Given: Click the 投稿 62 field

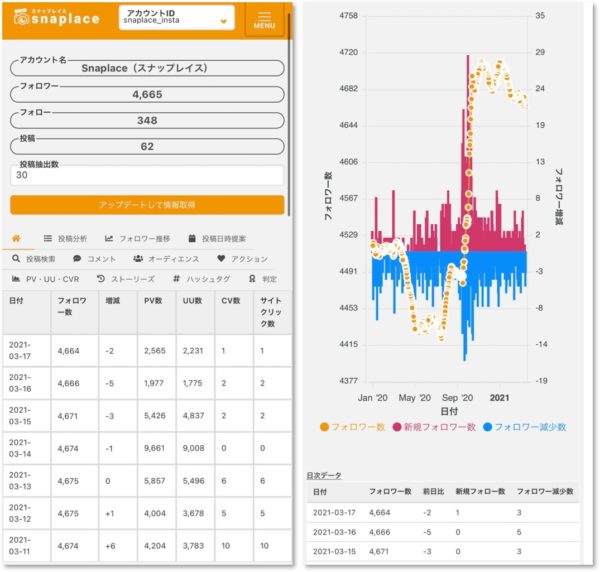Looking at the screenshot, I should click(x=147, y=147).
